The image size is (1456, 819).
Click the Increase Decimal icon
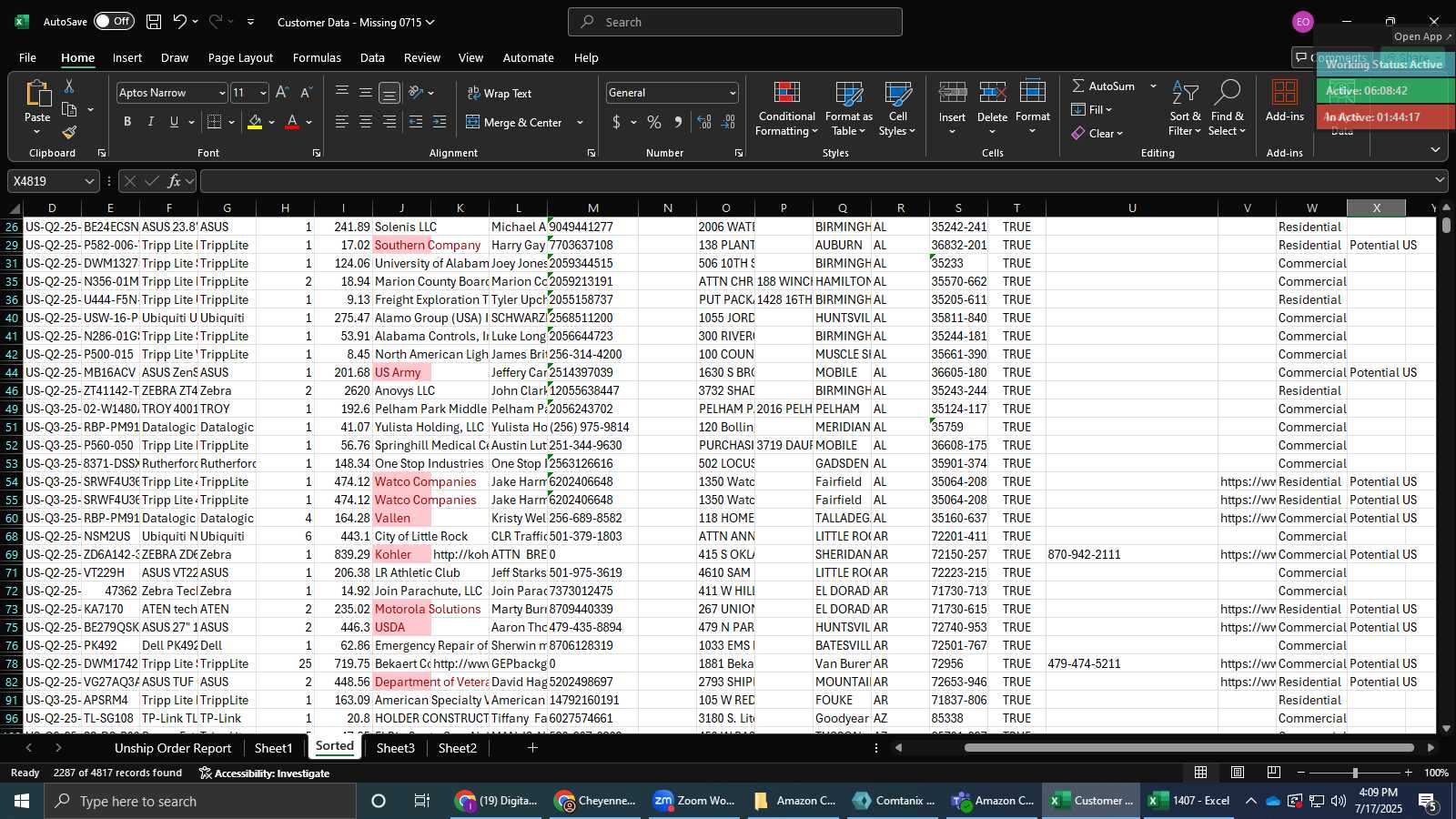[x=704, y=122]
